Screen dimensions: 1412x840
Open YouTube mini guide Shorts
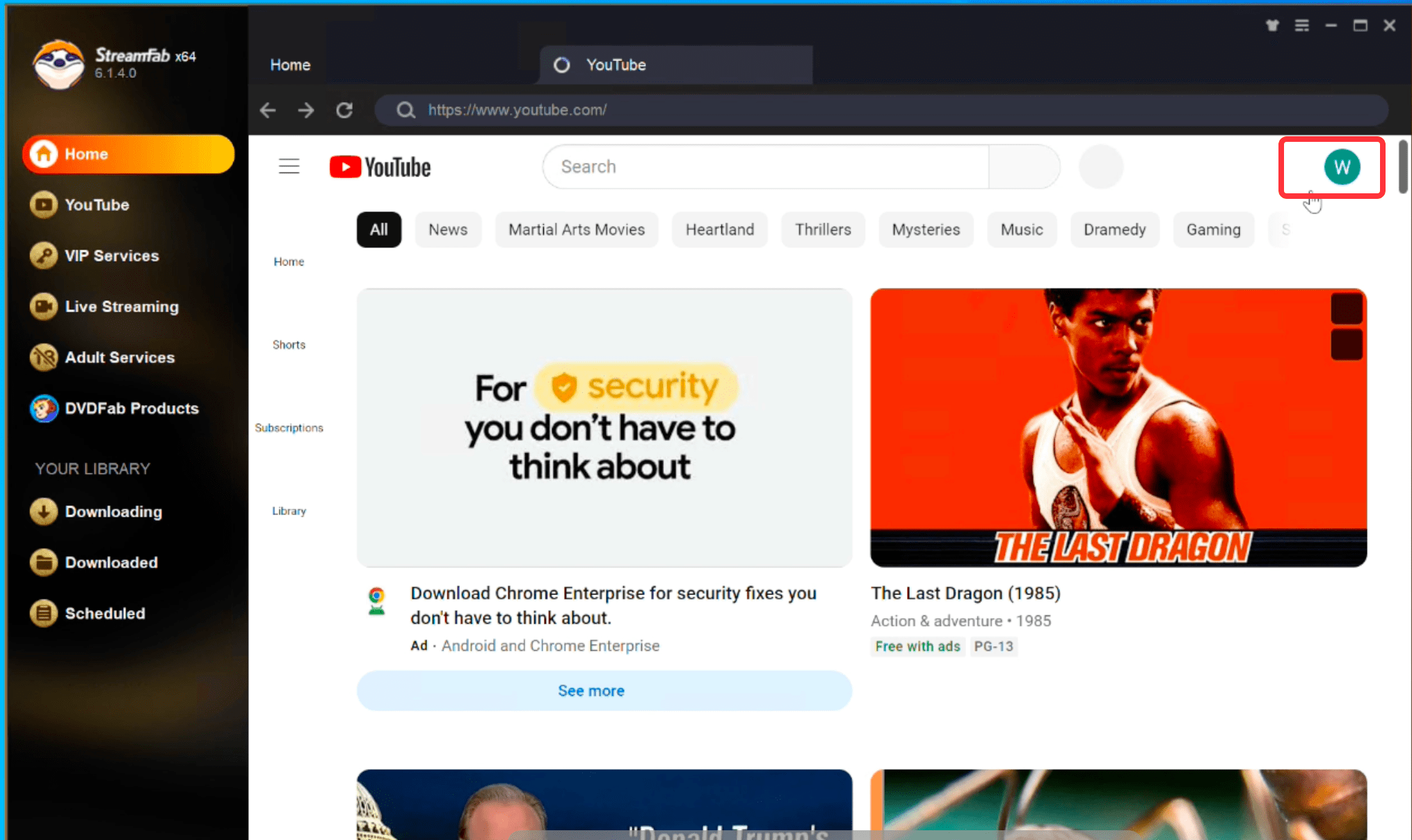289,345
